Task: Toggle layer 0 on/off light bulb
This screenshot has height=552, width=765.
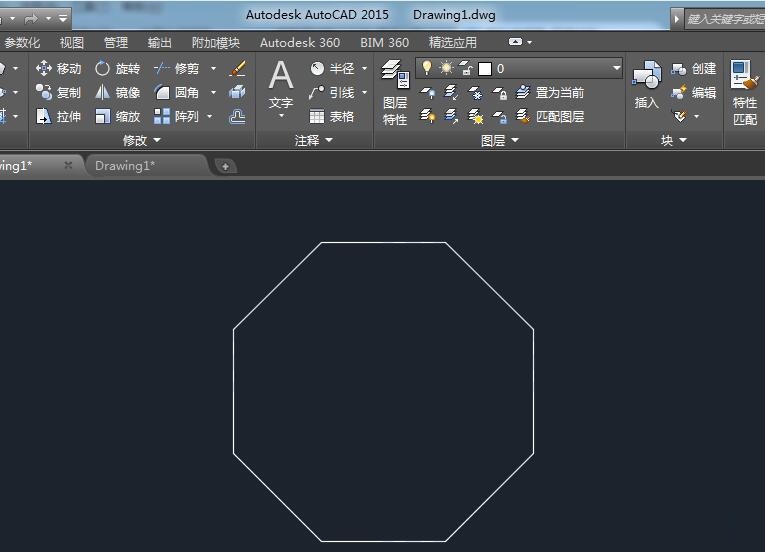Action: 427,68
